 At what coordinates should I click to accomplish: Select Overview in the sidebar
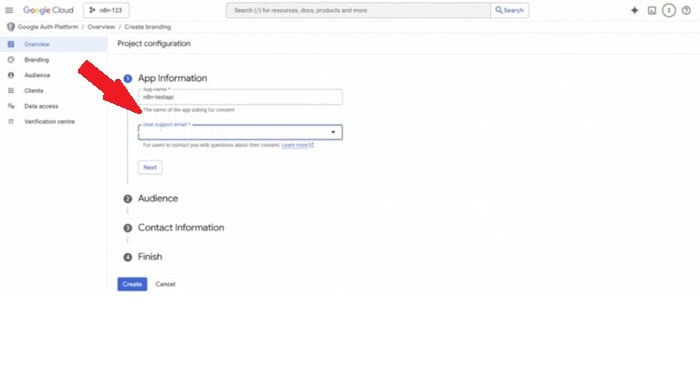click(x=54, y=44)
